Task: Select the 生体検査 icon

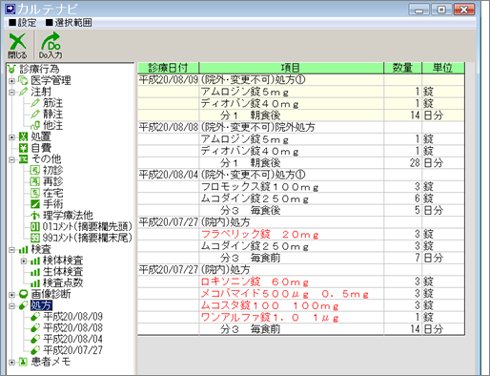Action: (35, 272)
